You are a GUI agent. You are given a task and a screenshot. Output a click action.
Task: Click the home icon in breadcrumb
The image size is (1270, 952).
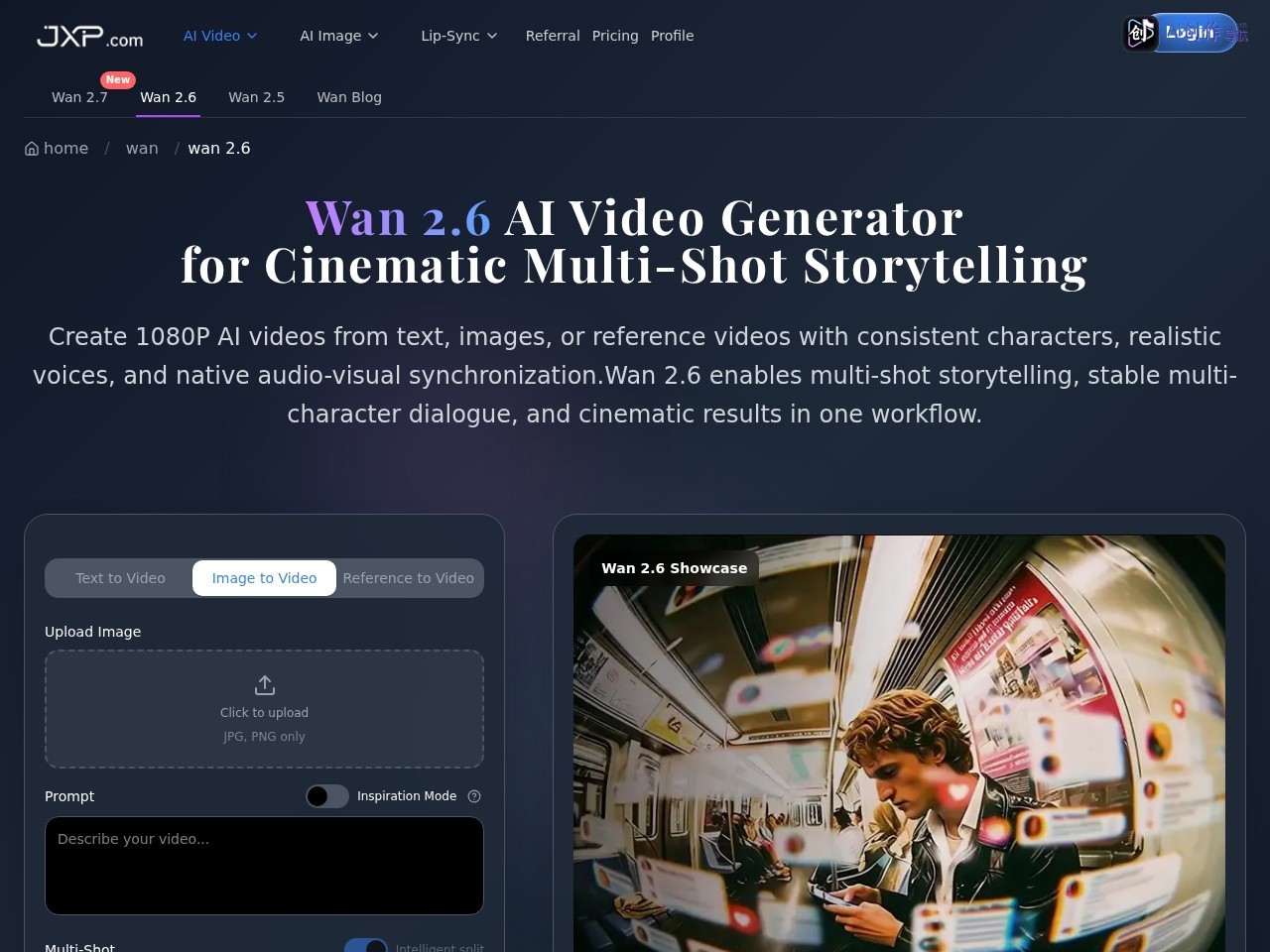coord(32,148)
